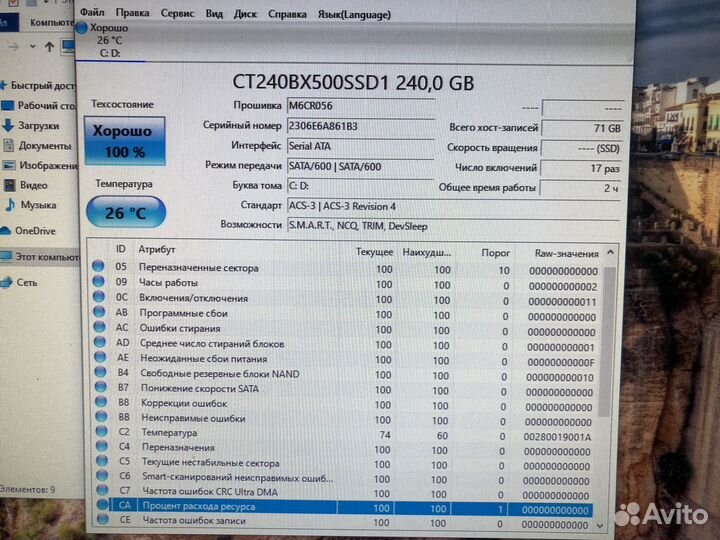Open Загрузки folder in Explorer sidebar
This screenshot has height=540, width=720.
click(x=39, y=125)
